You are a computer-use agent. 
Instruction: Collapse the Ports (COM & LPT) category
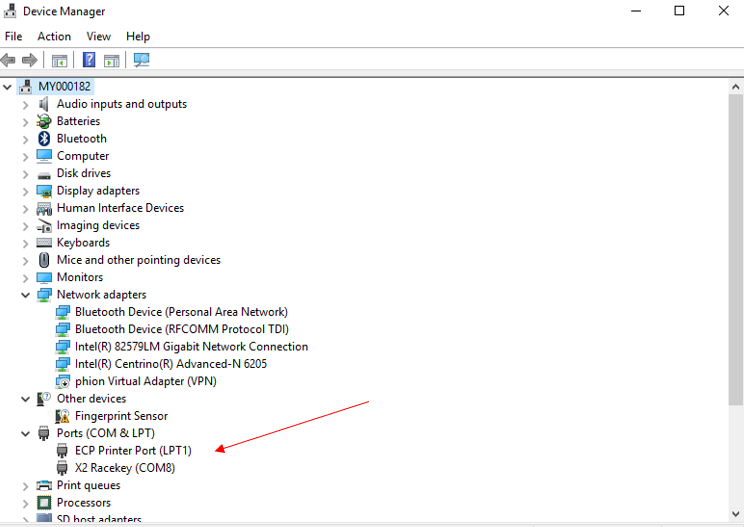(x=26, y=433)
